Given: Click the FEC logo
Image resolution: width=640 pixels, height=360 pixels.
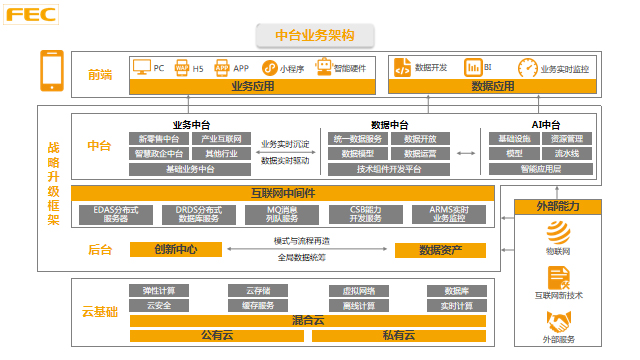Looking at the screenshot, I should click(31, 14).
